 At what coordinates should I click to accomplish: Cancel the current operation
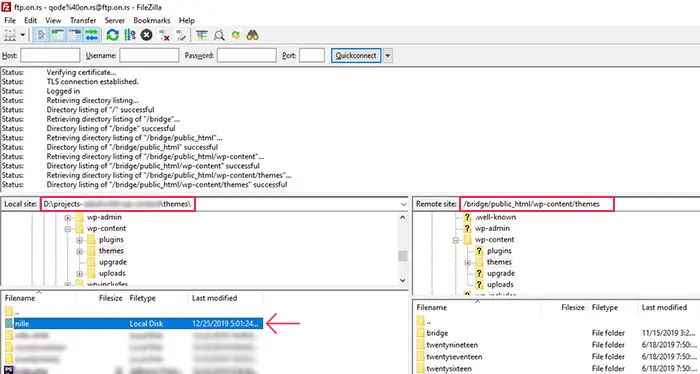(146, 35)
